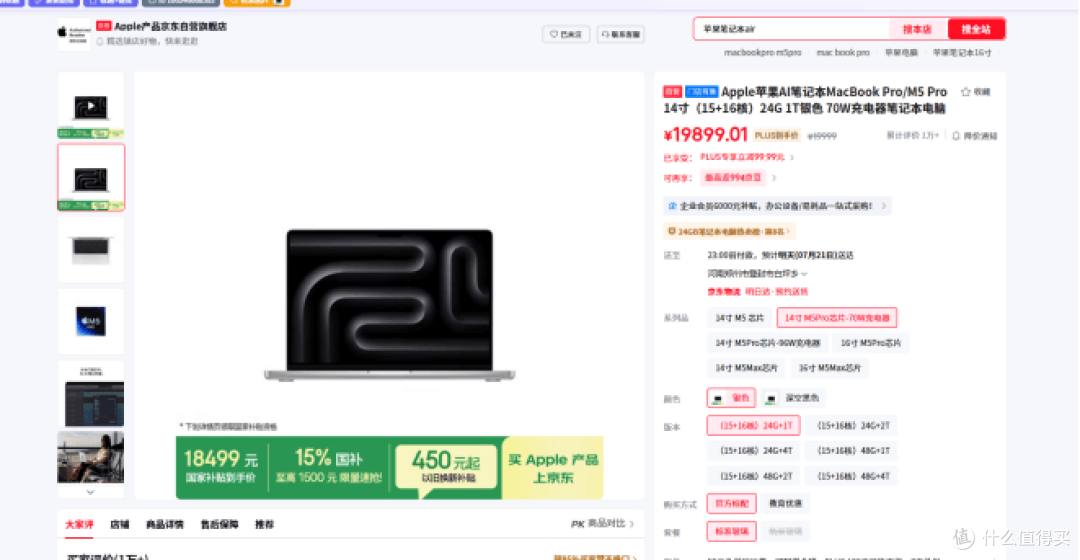1080x560 pixels.
Task: Click the PLUS到手价 label
Action: point(776,136)
